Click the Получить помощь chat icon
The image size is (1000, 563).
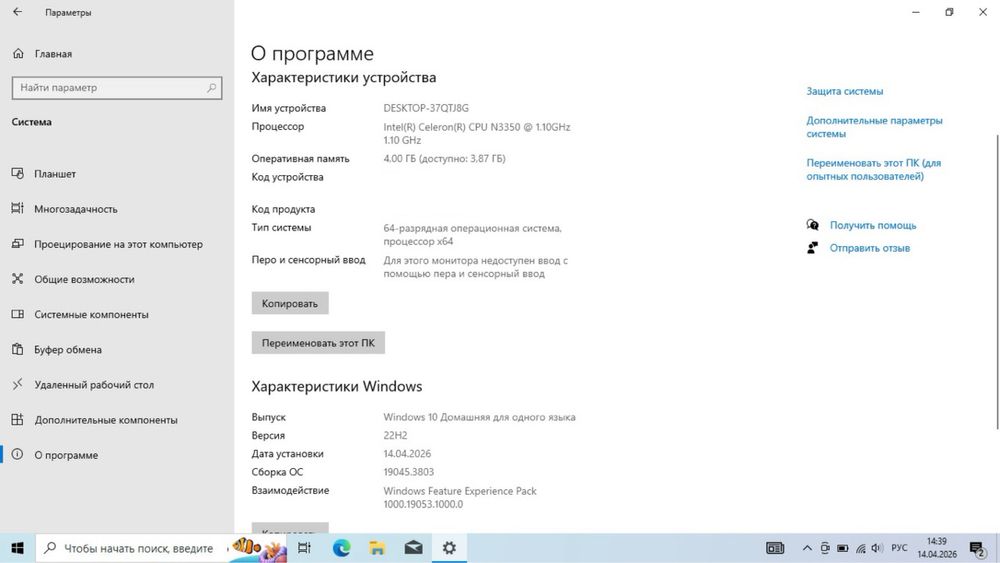coord(812,225)
